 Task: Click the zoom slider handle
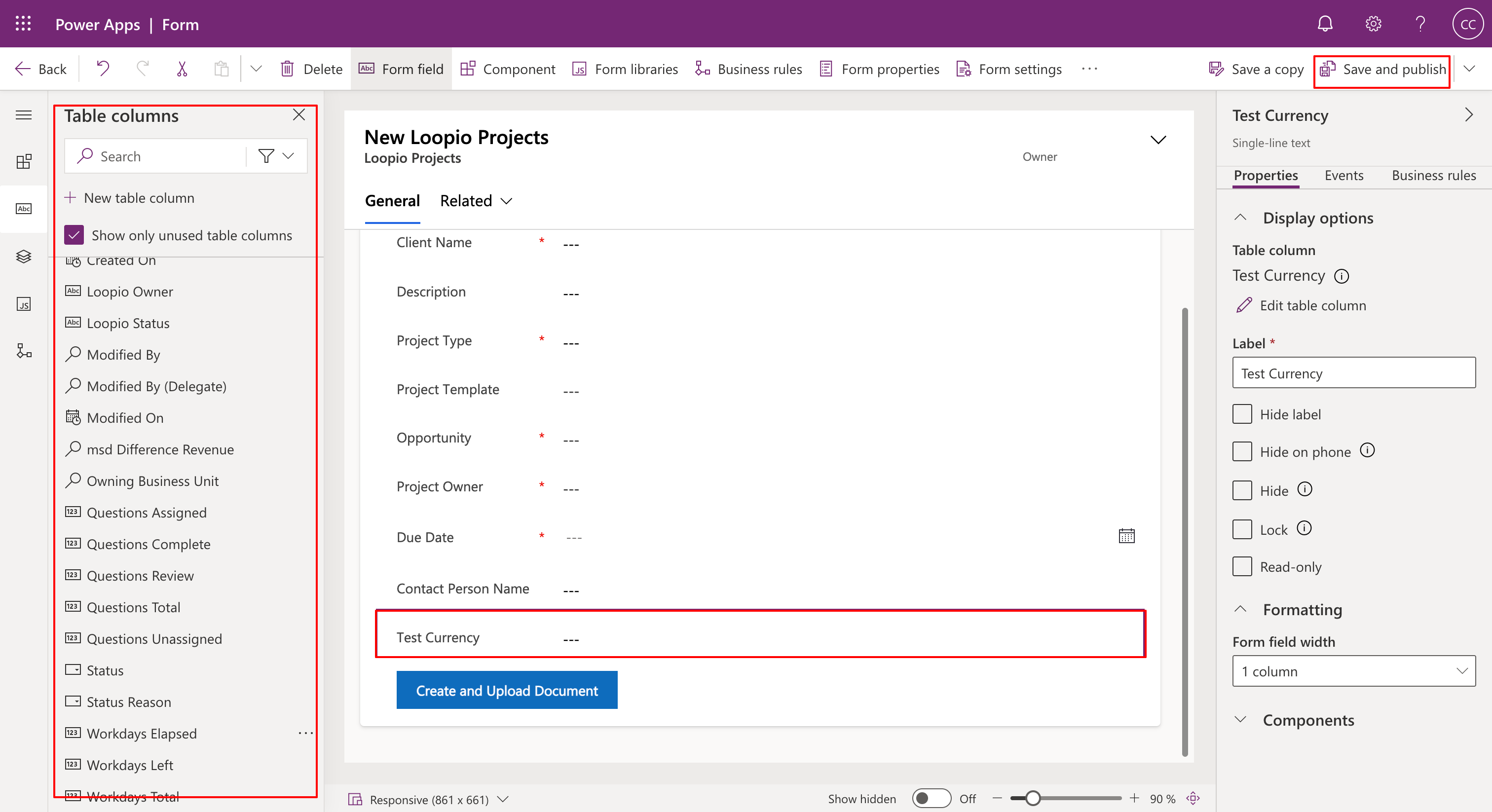pyautogui.click(x=1033, y=798)
